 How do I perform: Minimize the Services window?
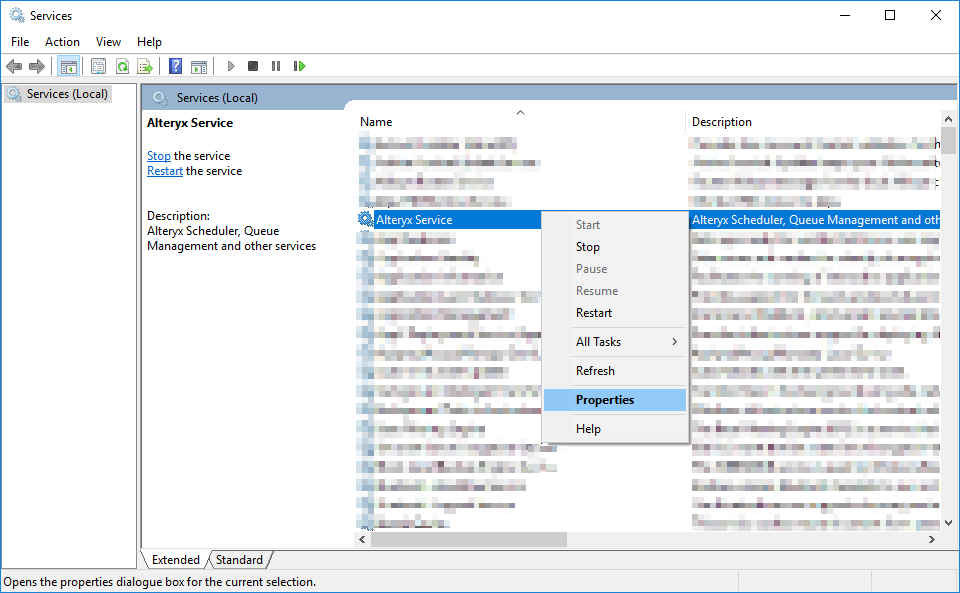click(846, 15)
